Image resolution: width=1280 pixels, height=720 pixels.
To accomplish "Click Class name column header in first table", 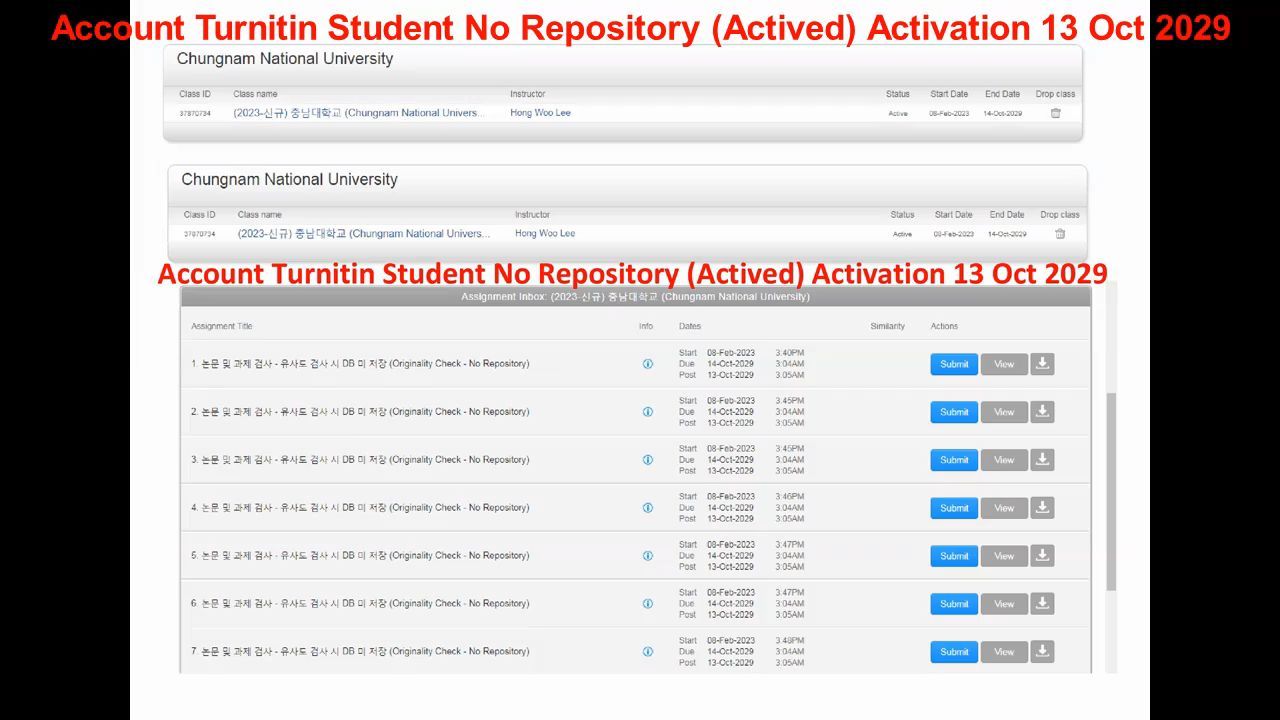I will click(255, 94).
